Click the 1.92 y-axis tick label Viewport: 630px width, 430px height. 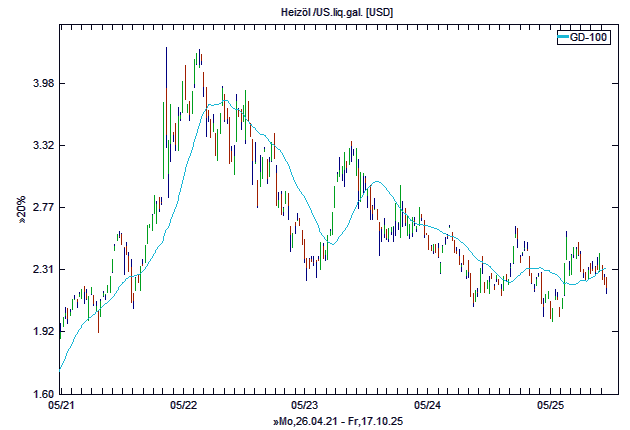[x=39, y=332]
